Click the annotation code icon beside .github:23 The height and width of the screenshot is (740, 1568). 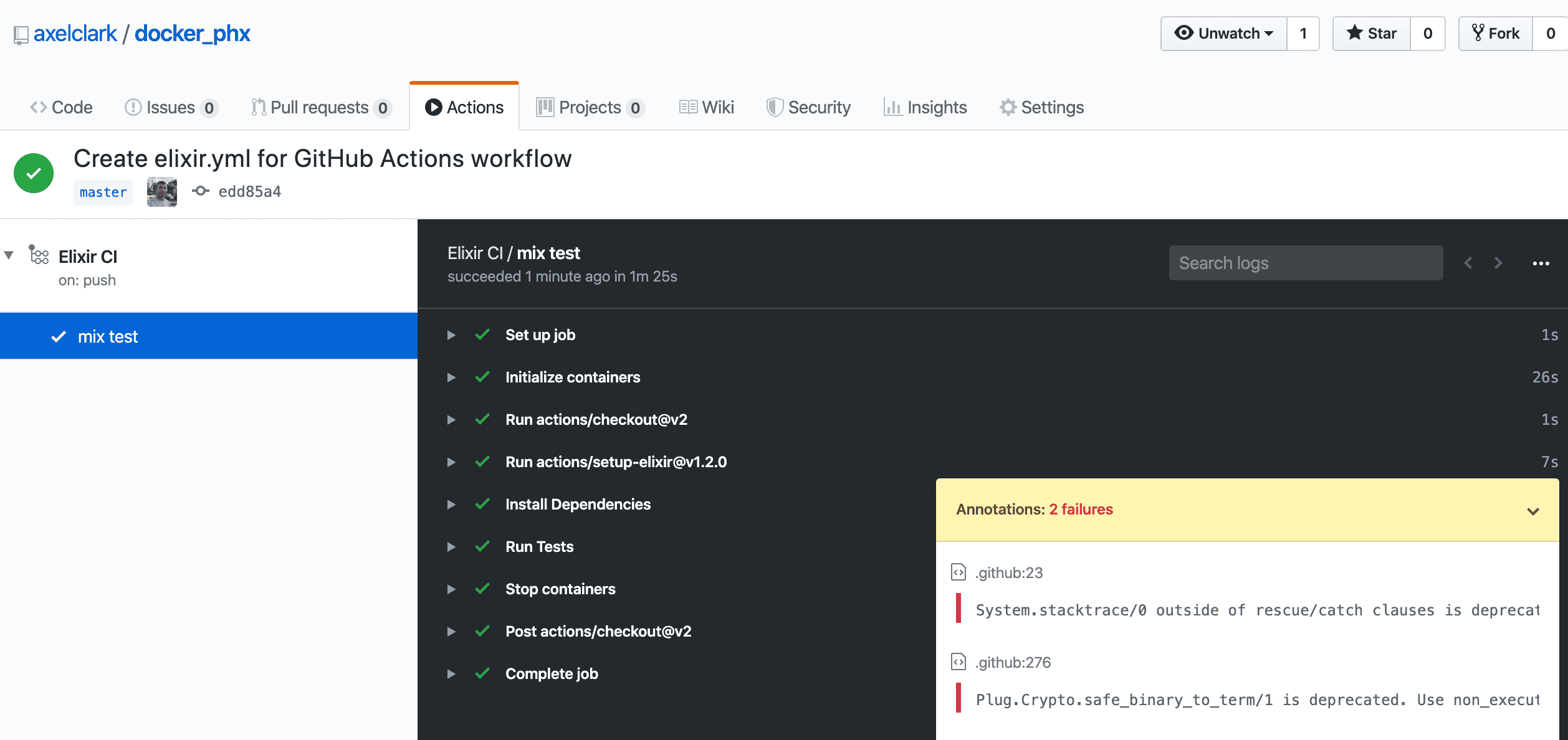pyautogui.click(x=957, y=572)
